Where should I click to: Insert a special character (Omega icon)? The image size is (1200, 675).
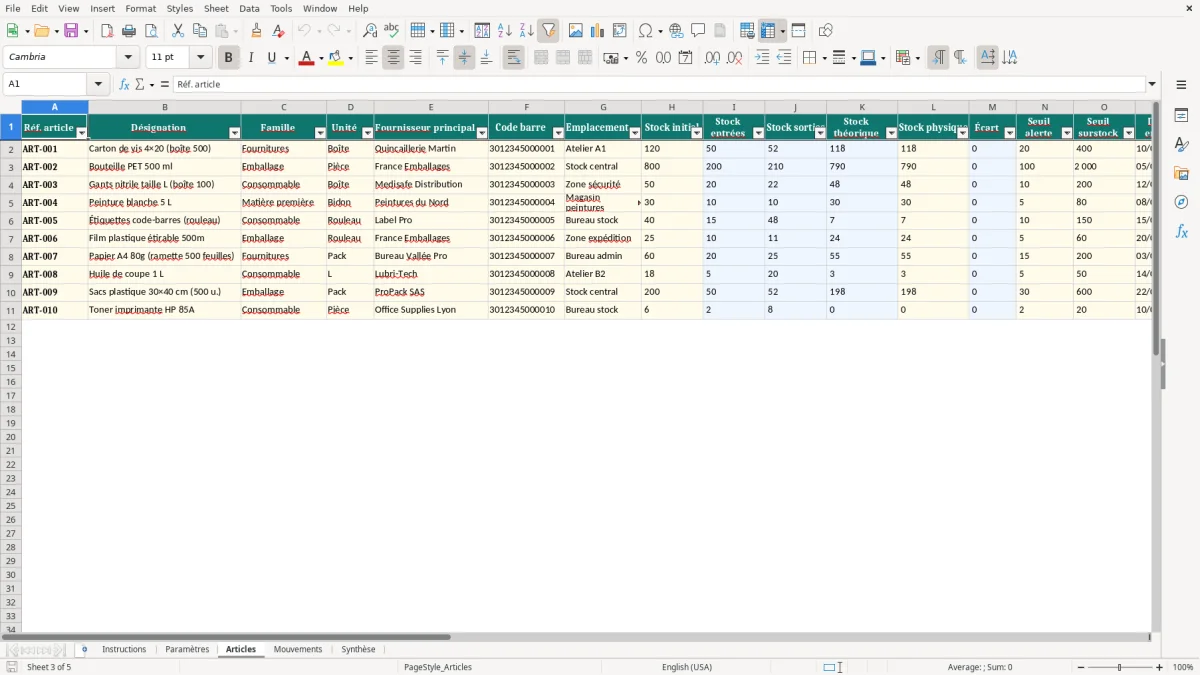(x=646, y=31)
